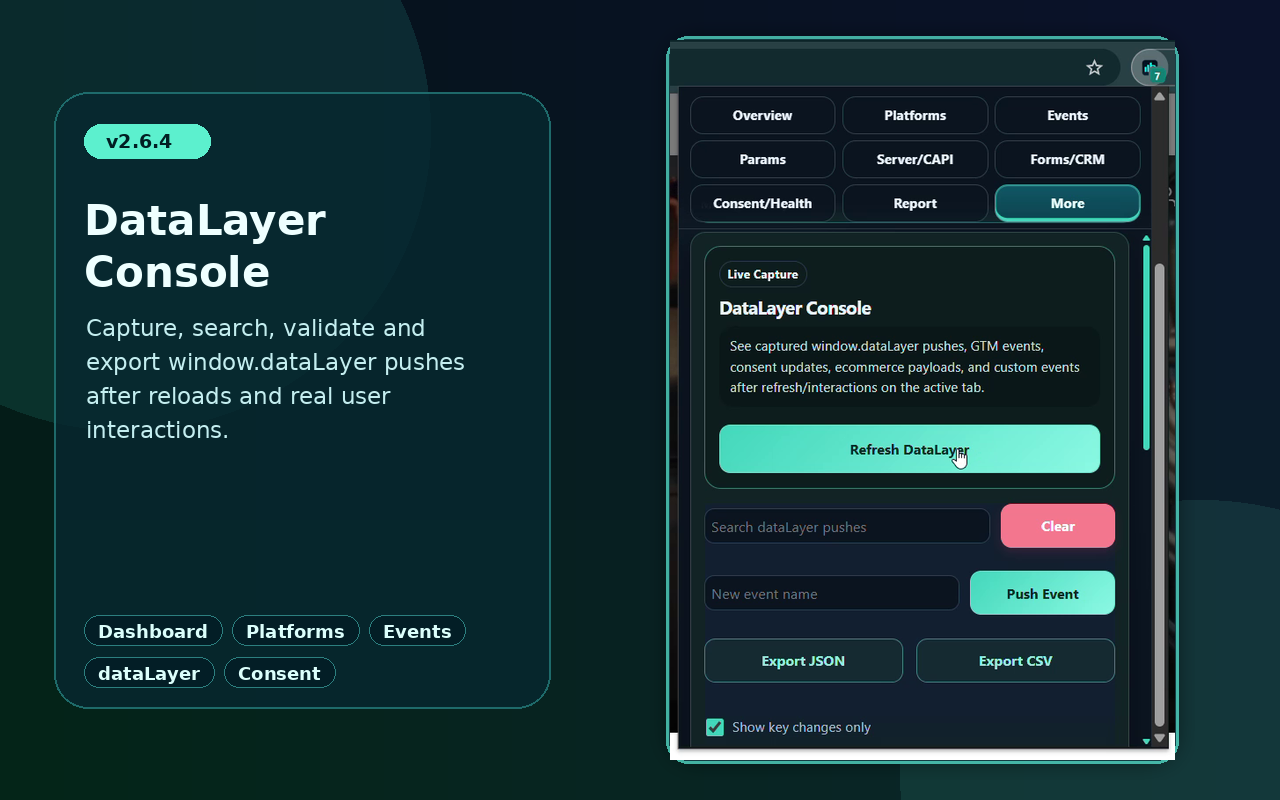Toggle the Show key changes only checkbox

pos(715,727)
